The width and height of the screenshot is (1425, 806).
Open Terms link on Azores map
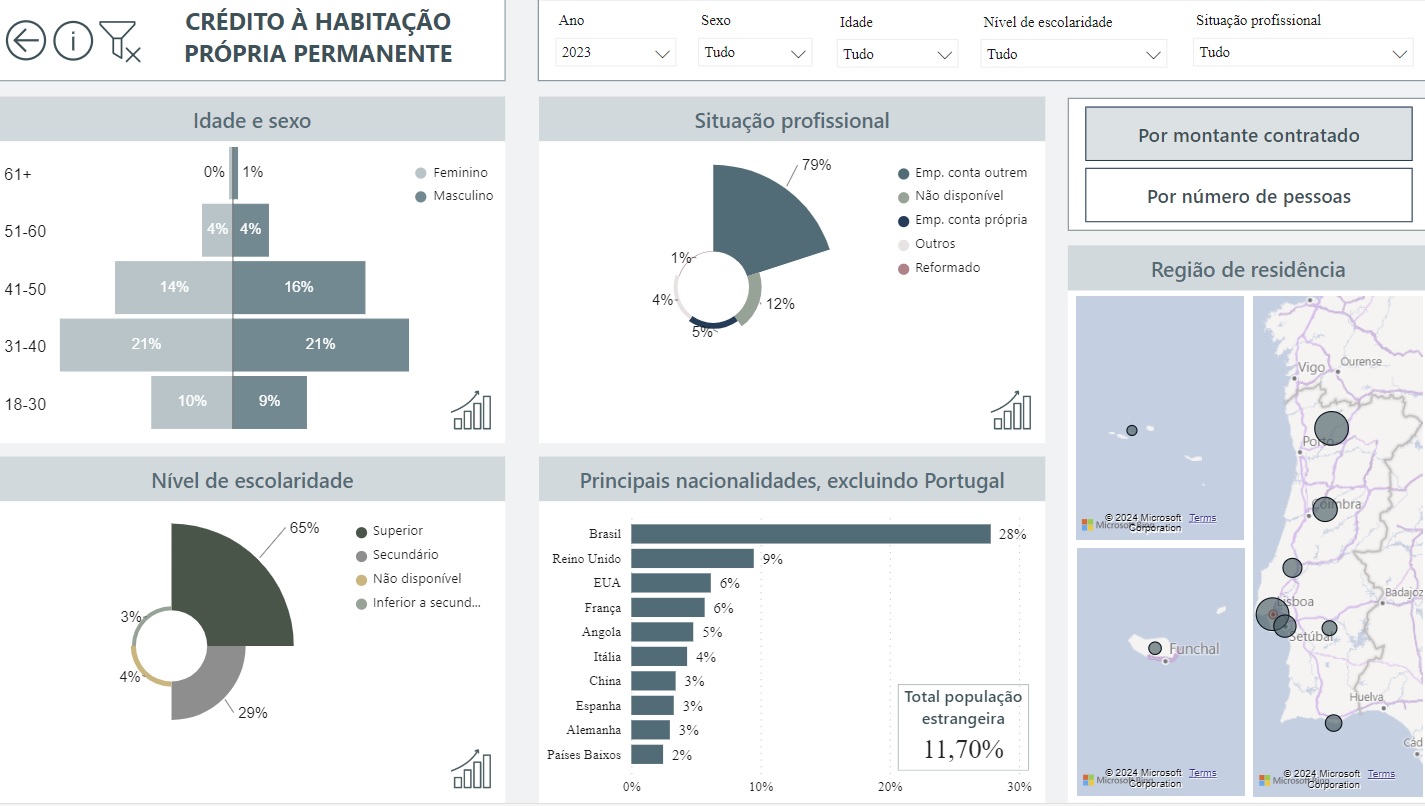point(1202,518)
